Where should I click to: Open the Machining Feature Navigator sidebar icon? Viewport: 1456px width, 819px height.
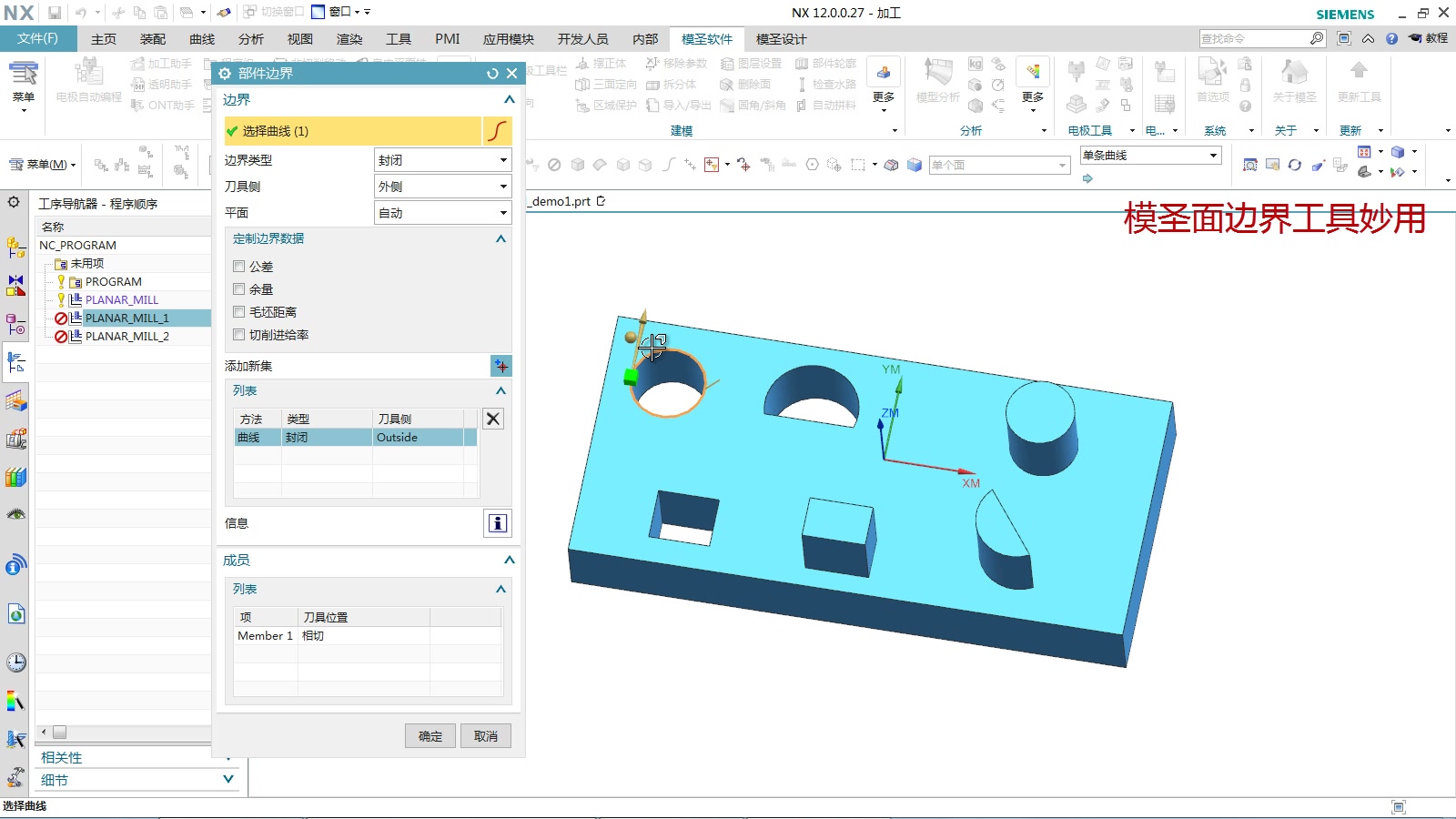tap(15, 400)
